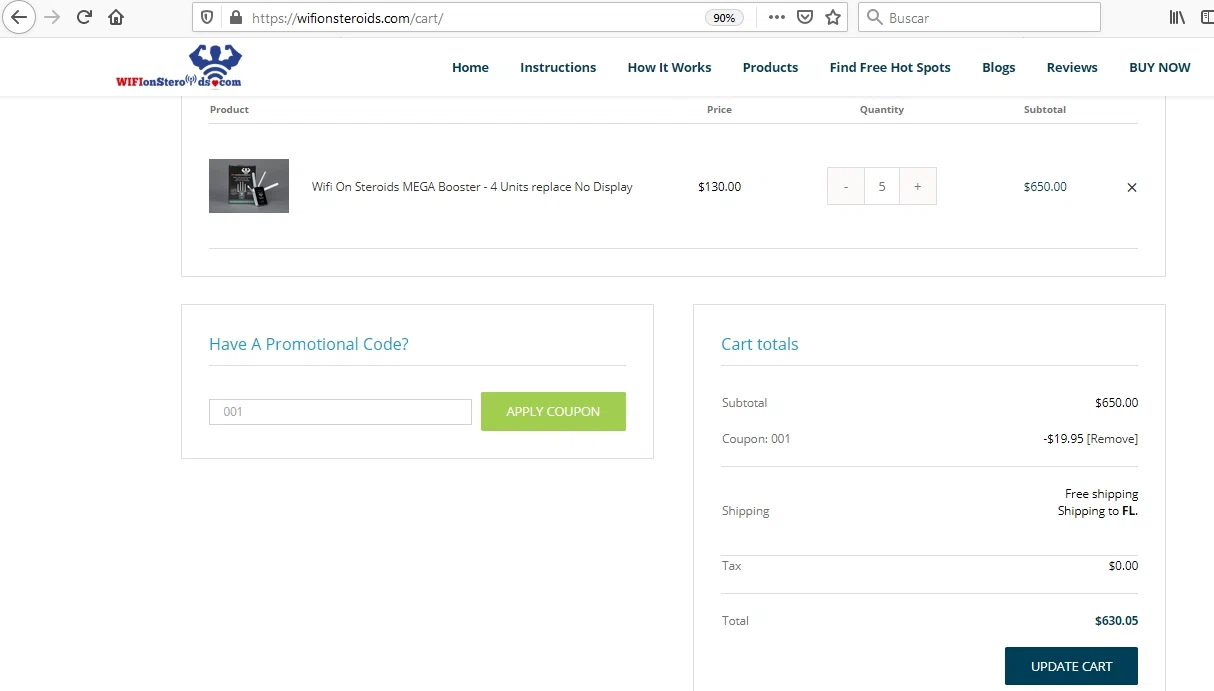Image resolution: width=1214 pixels, height=691 pixels.
Task: Click the site security padlock icon
Action: 236,17
